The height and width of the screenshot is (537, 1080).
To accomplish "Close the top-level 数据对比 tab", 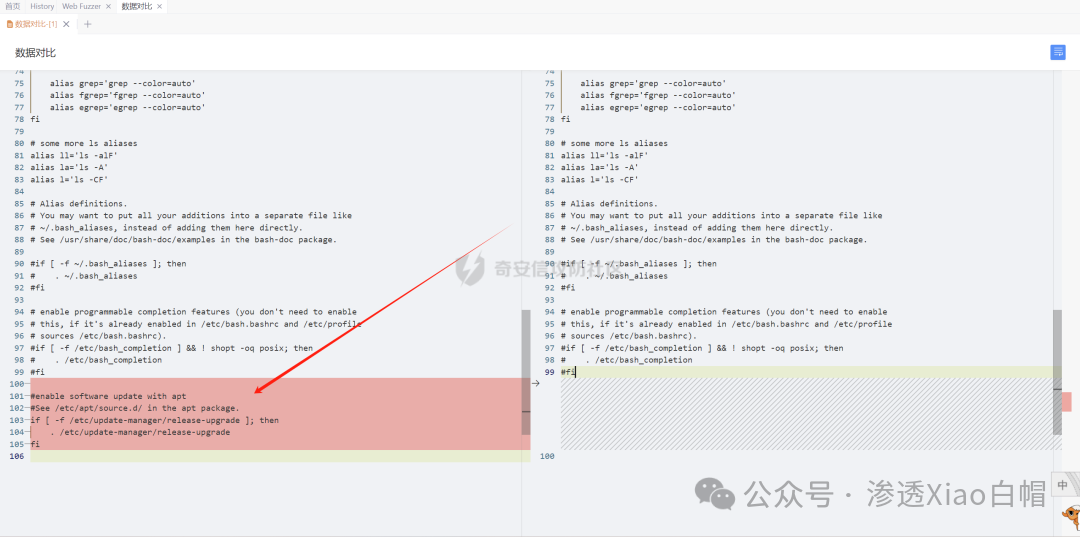I will (159, 6).
